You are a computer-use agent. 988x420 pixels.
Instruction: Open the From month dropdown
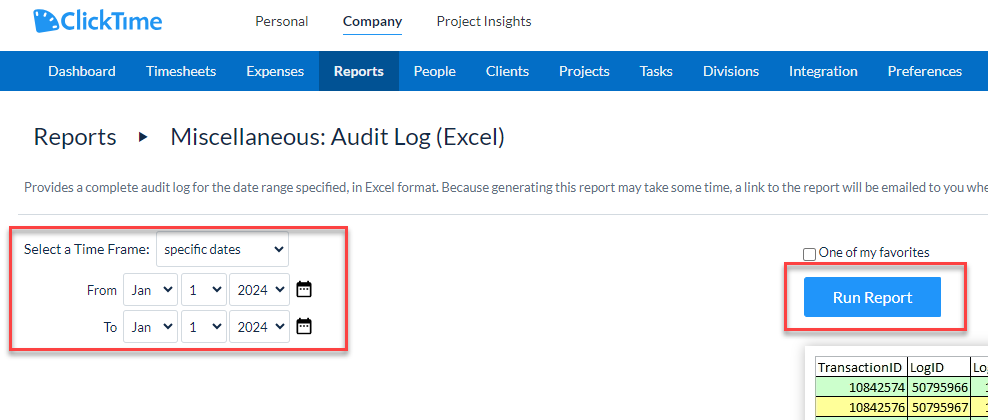click(151, 290)
